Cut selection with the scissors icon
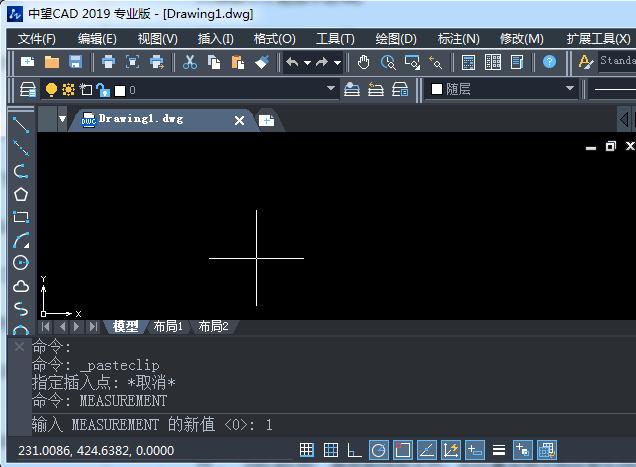 tap(189, 62)
